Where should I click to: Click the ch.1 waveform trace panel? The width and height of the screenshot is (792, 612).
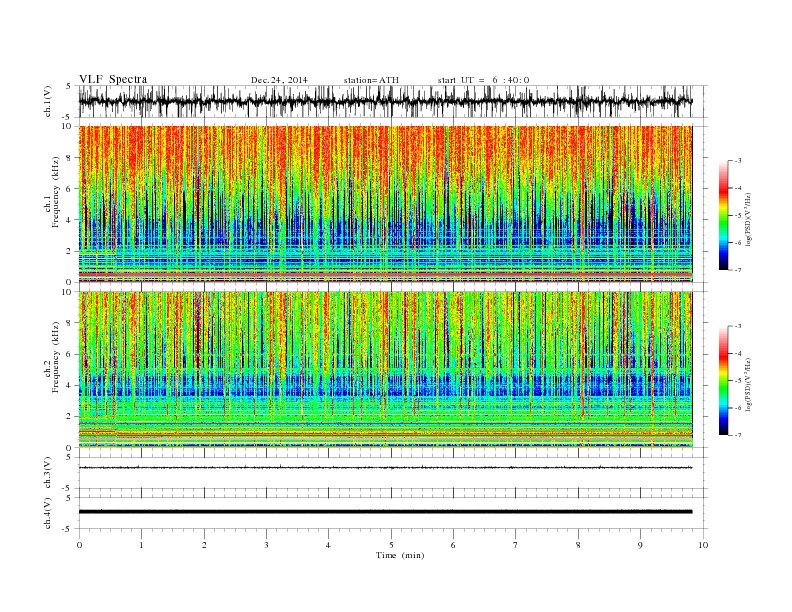(392, 101)
